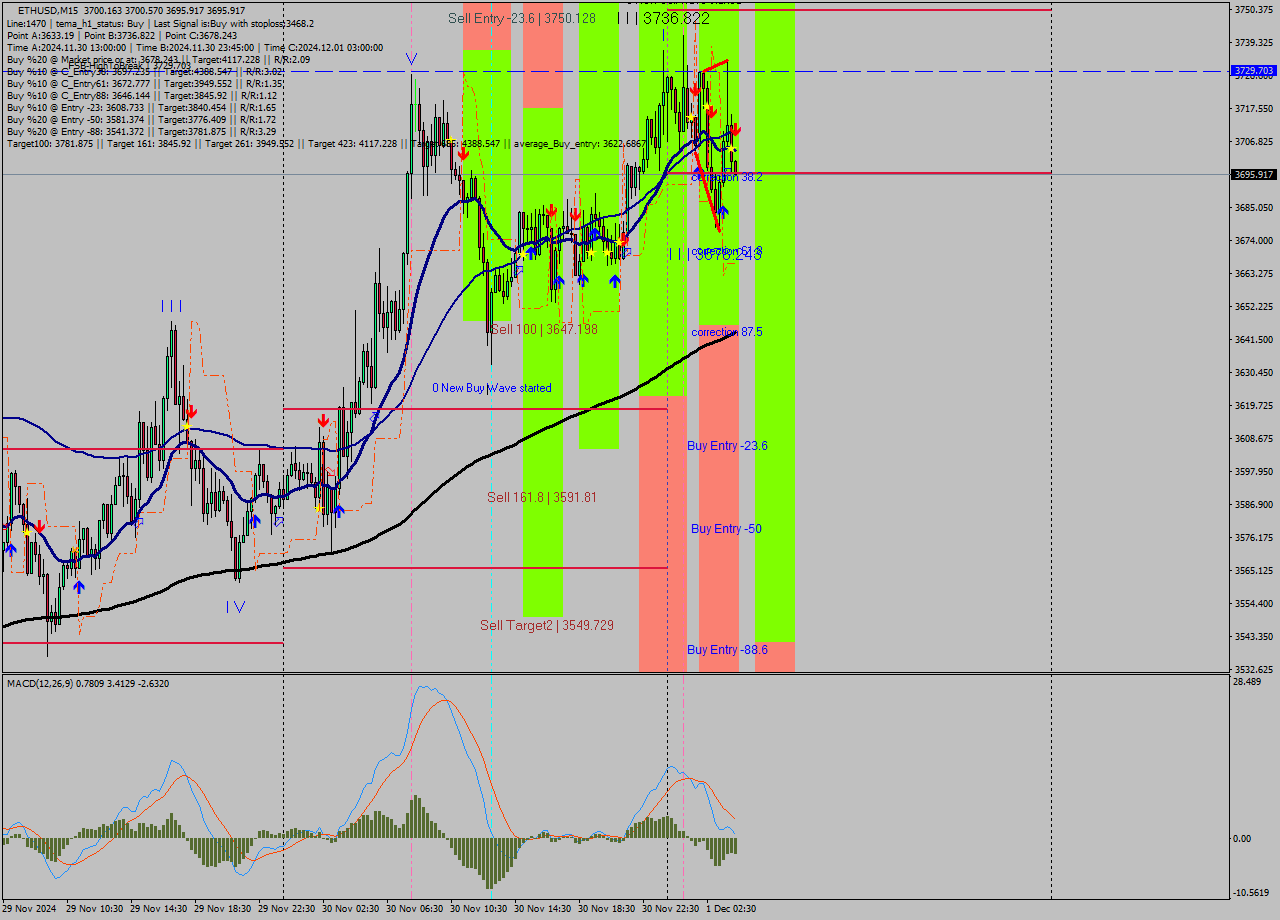Click the 'Sell Target2 | 3549.729' label
Viewport: 1280px width, 920px height.
[x=546, y=625]
